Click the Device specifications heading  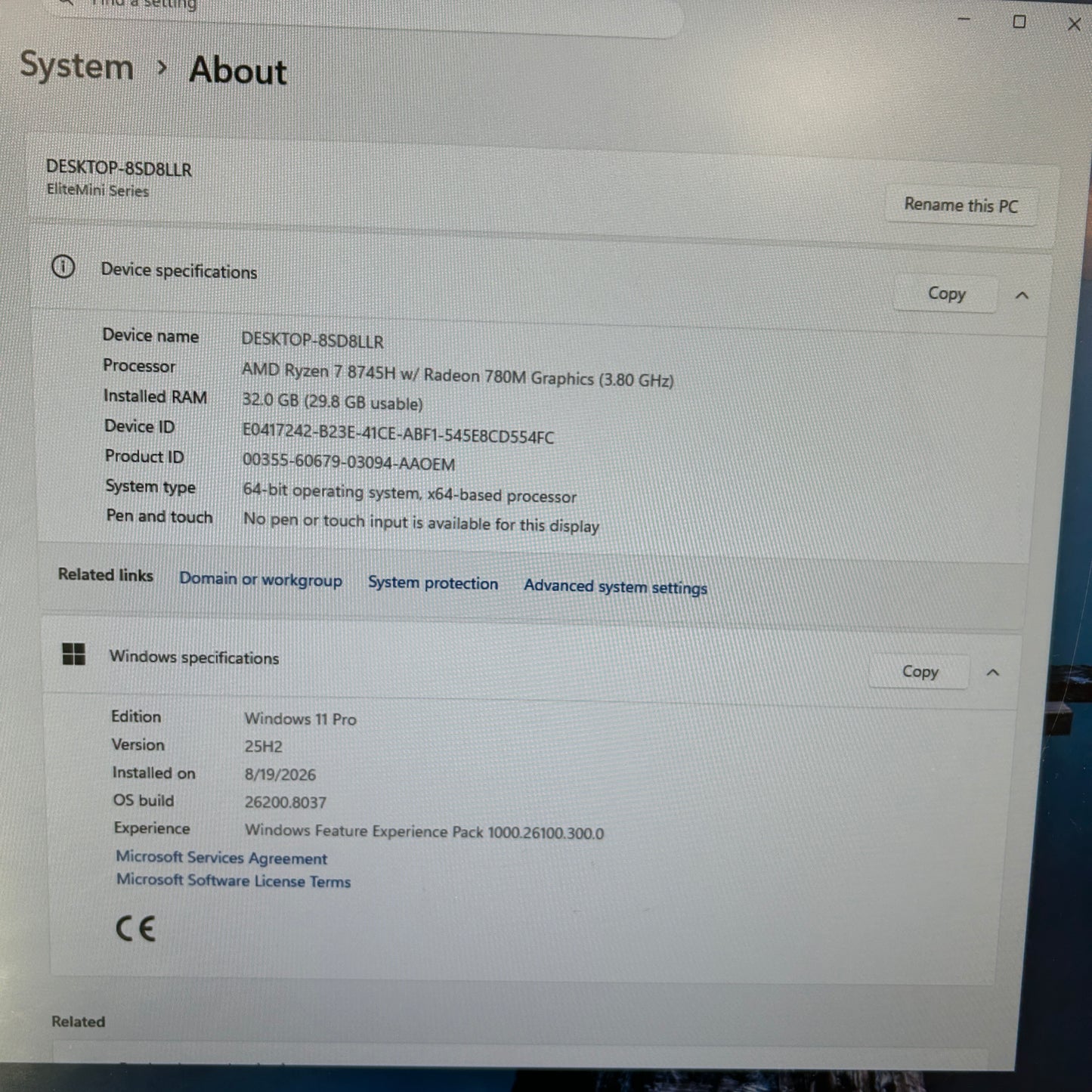point(179,271)
